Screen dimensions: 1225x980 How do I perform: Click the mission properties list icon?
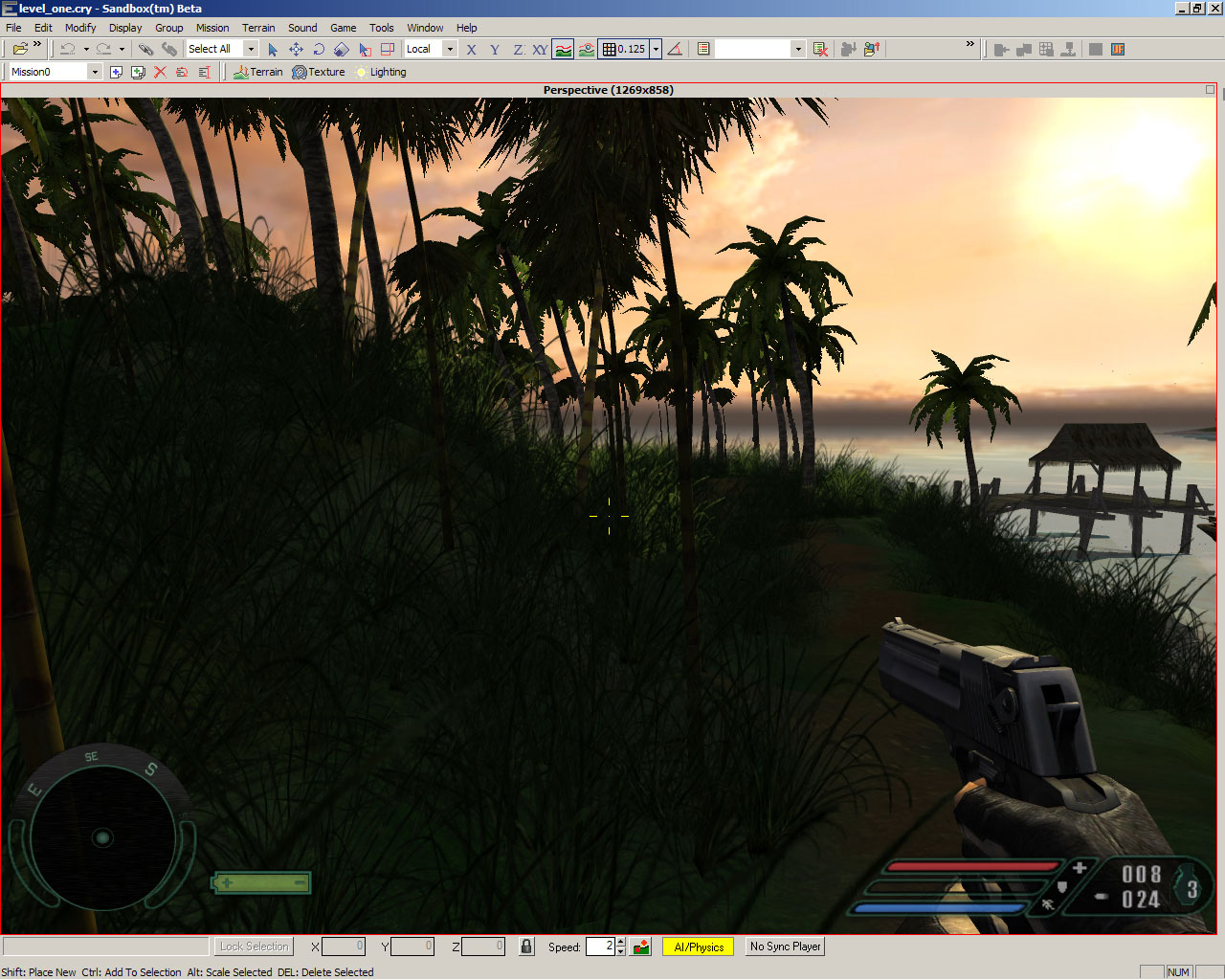204,72
